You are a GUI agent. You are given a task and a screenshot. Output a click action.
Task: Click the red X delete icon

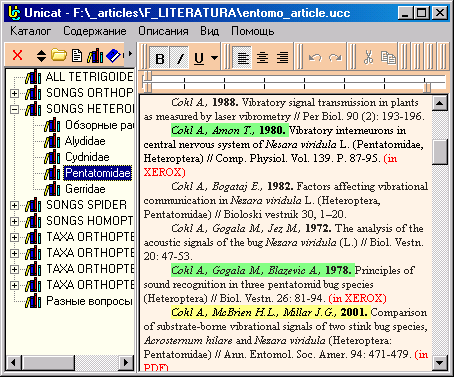pyautogui.click(x=17, y=55)
